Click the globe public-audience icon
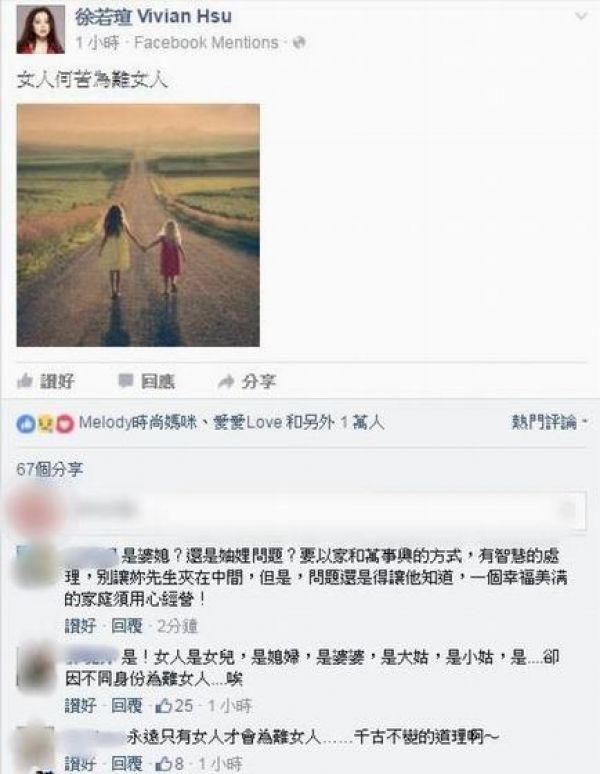The image size is (600, 774). pos(299,43)
